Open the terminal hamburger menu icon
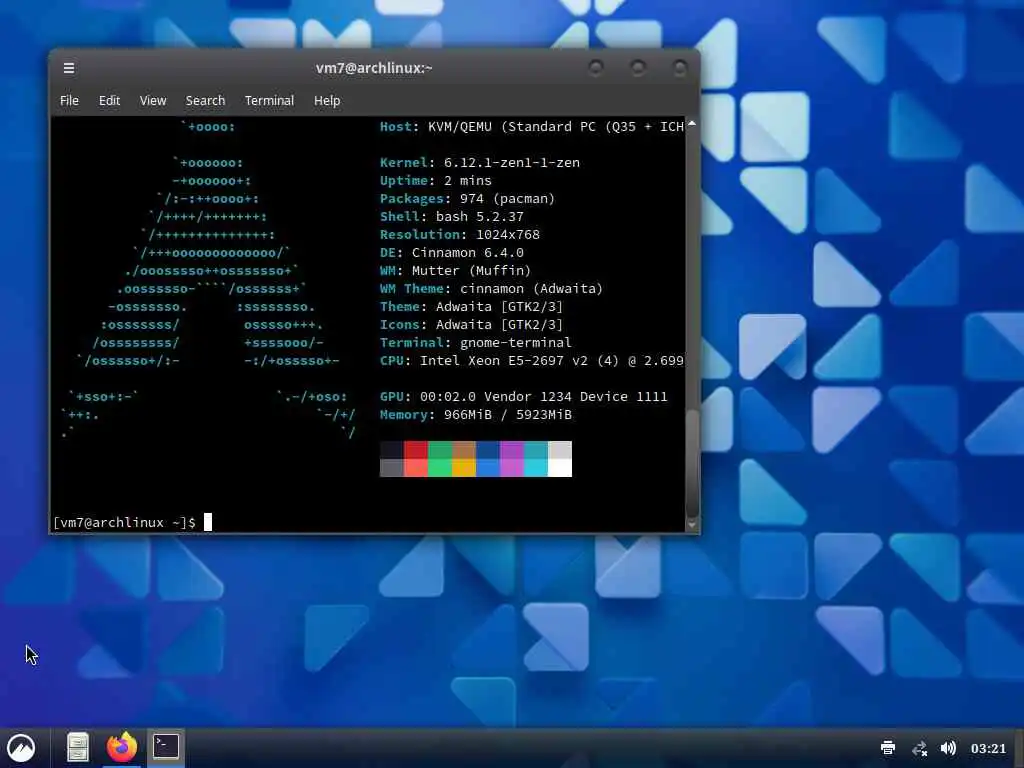 coord(69,68)
